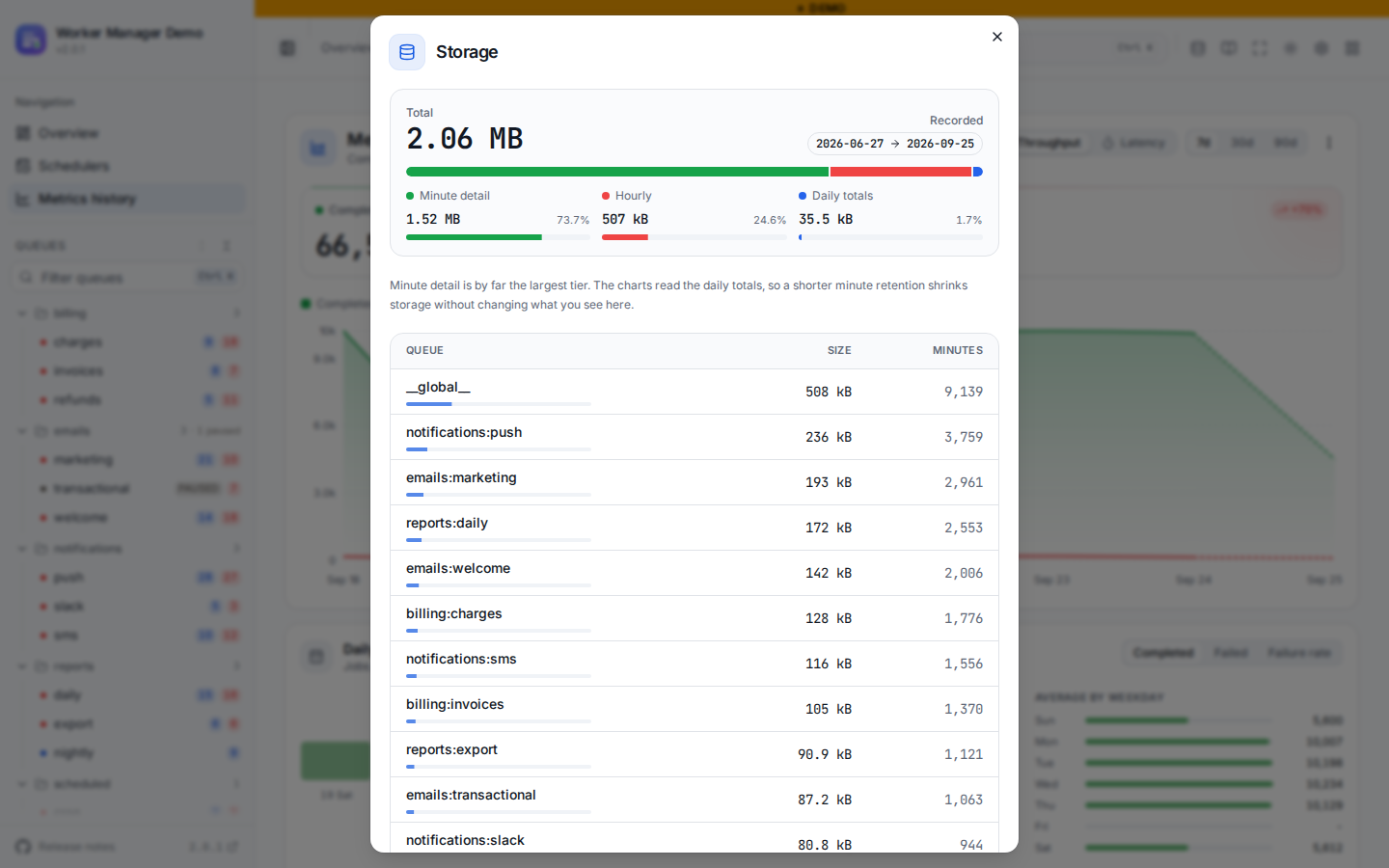This screenshot has width=1389, height=868.
Task: Close the Storage dialog with the X
Action: tap(997, 37)
